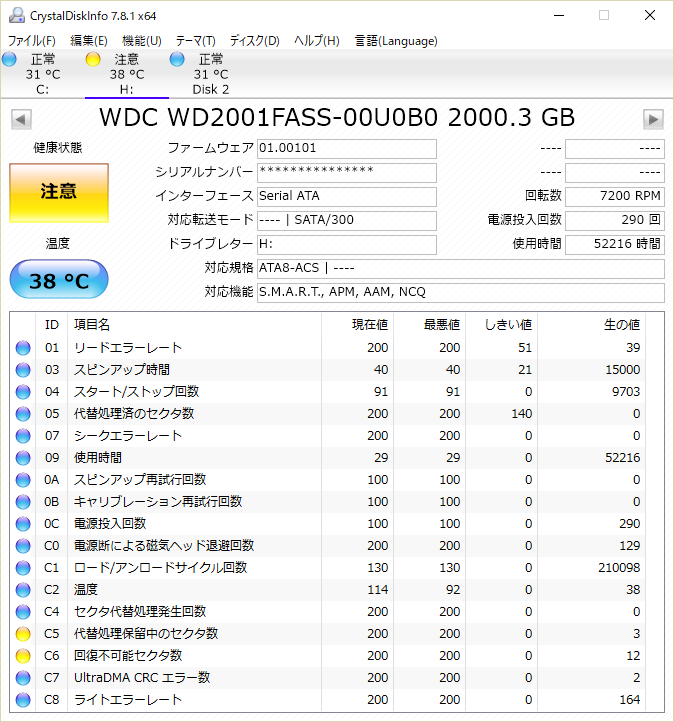Go to the previous disk with left arrow
The image size is (674, 722).
(21, 120)
